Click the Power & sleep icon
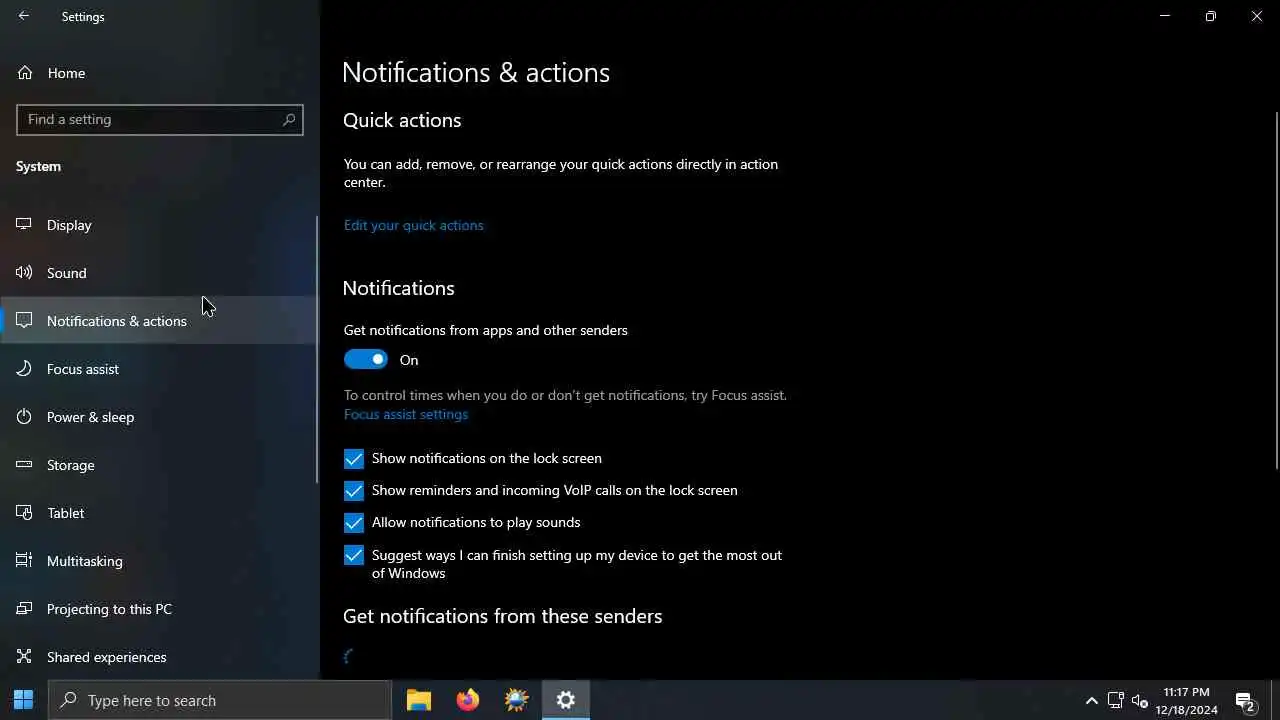The width and height of the screenshot is (1280, 720). pos(24,417)
